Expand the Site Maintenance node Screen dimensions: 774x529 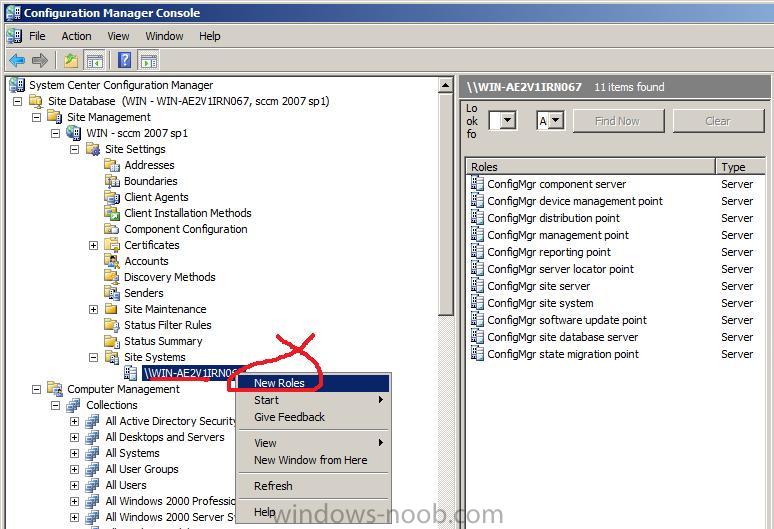point(93,309)
